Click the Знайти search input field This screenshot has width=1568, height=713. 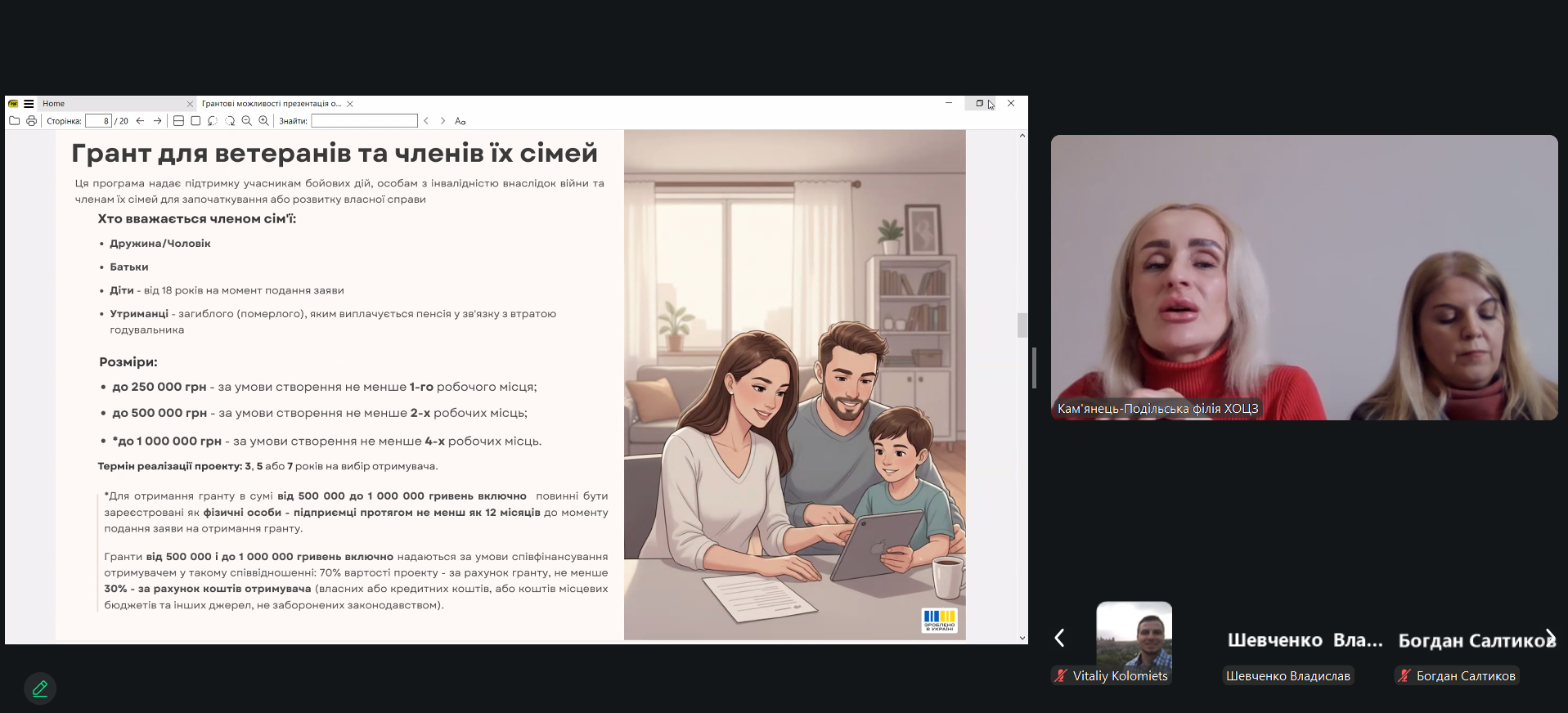pos(364,121)
